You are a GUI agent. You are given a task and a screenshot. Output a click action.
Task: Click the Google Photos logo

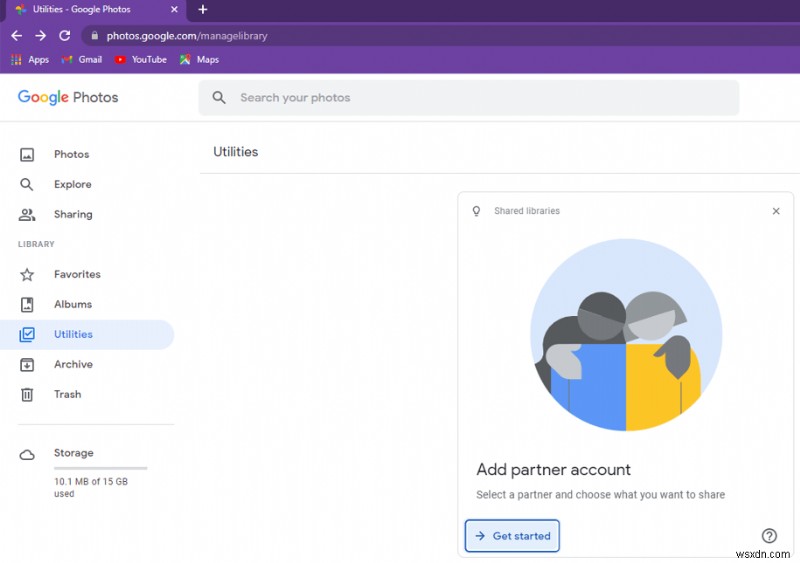coord(68,97)
